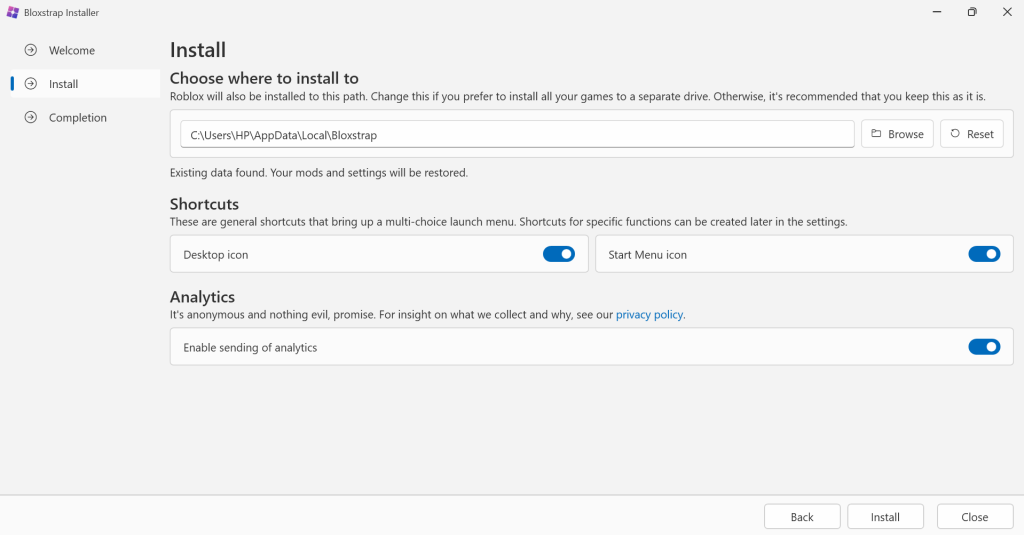Click the folder icon on the Browse button
Image resolution: width=1024 pixels, height=535 pixels.
click(x=876, y=133)
